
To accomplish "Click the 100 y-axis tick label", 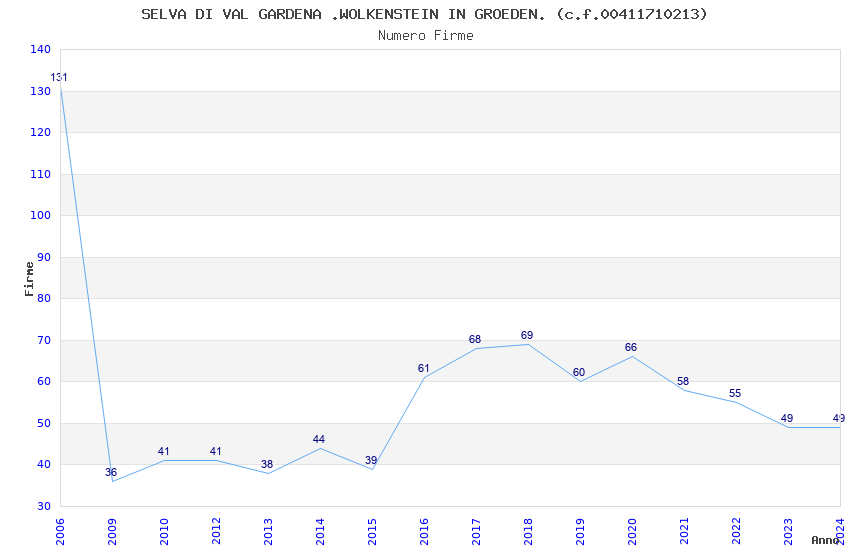I will pos(41,215).
